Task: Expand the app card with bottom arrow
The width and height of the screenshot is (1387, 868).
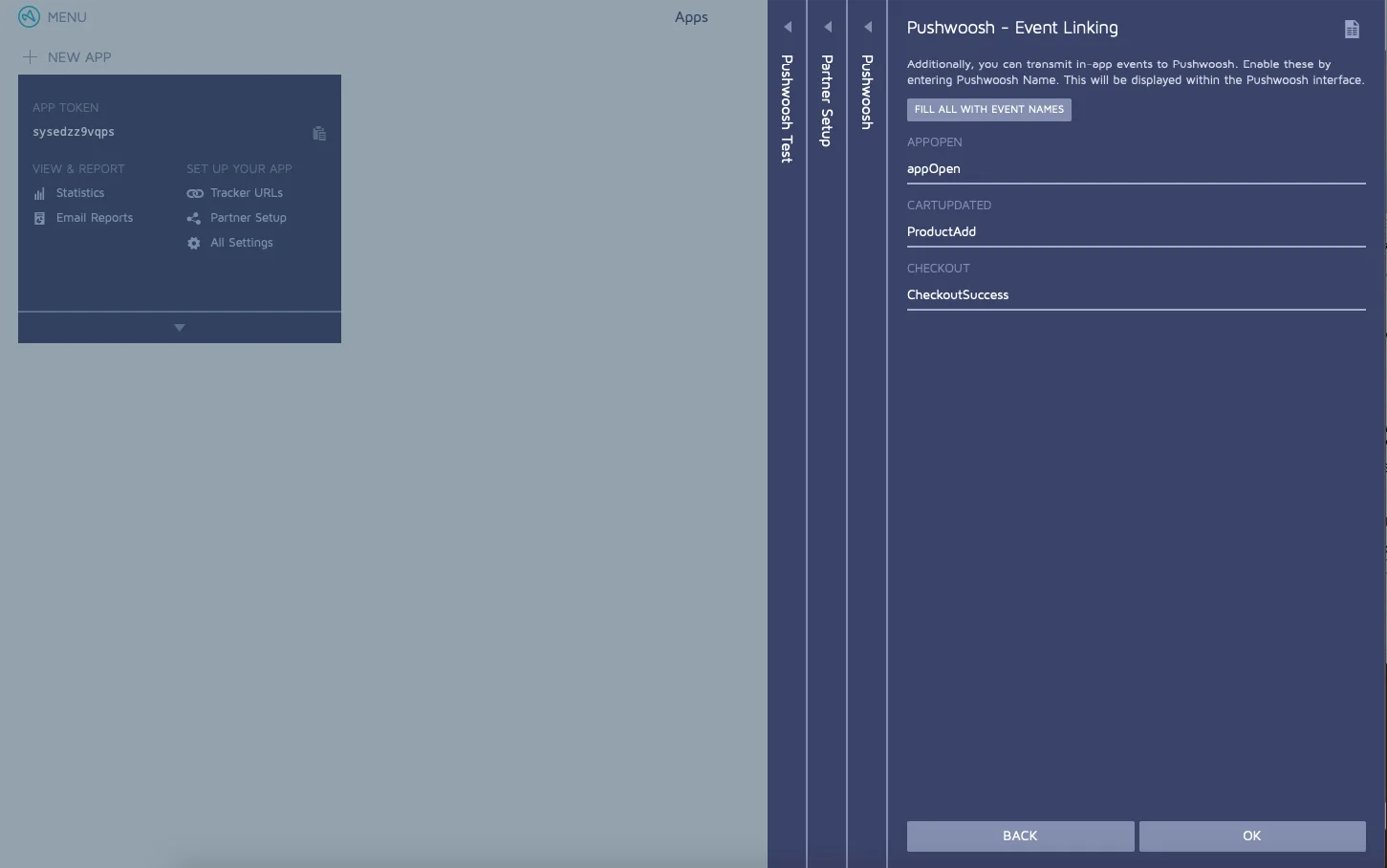Action: [180, 328]
